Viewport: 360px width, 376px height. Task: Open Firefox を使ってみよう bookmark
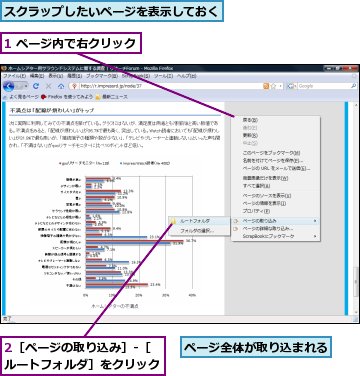66,97
